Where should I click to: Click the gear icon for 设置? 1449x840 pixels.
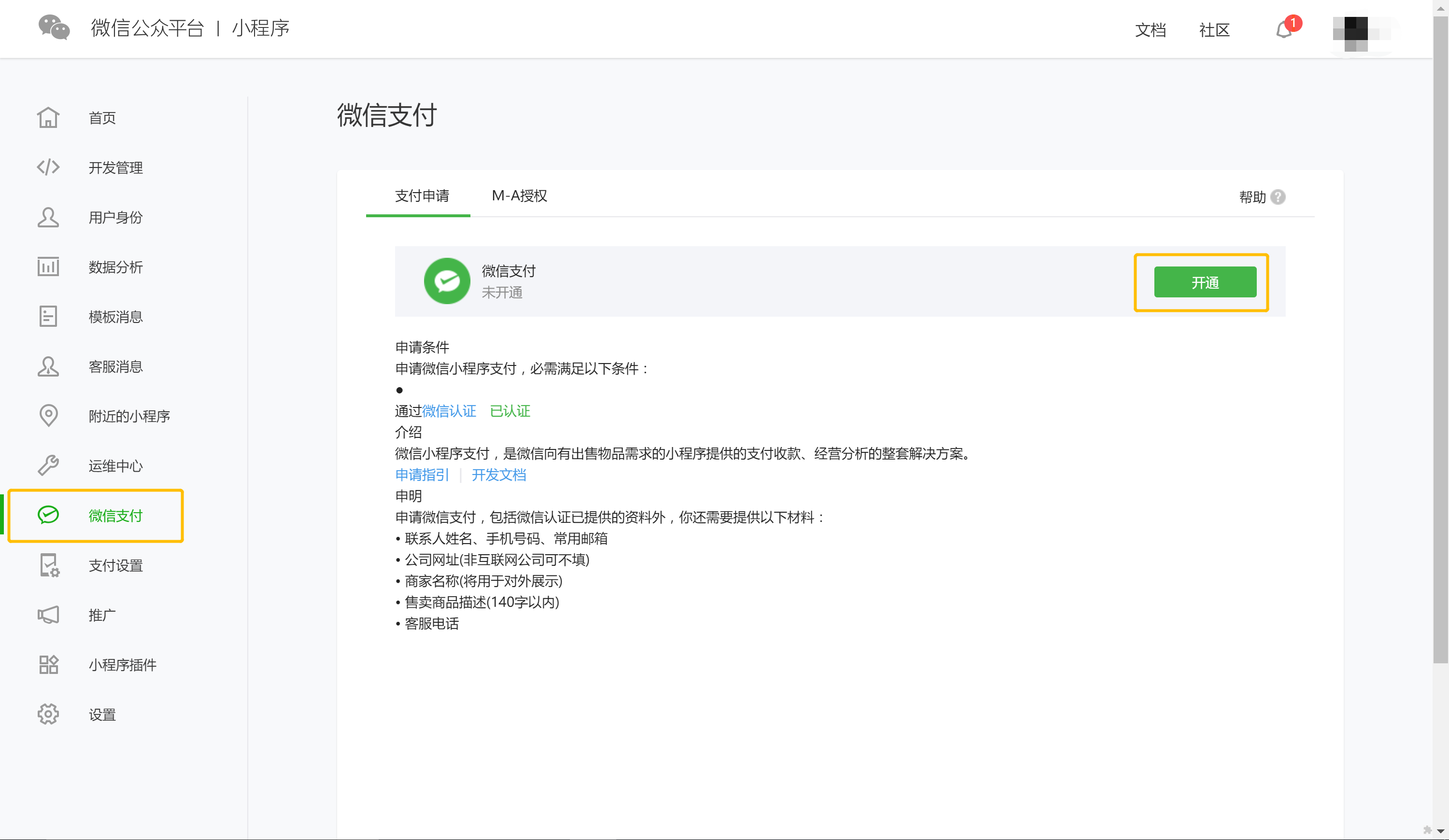point(48,714)
